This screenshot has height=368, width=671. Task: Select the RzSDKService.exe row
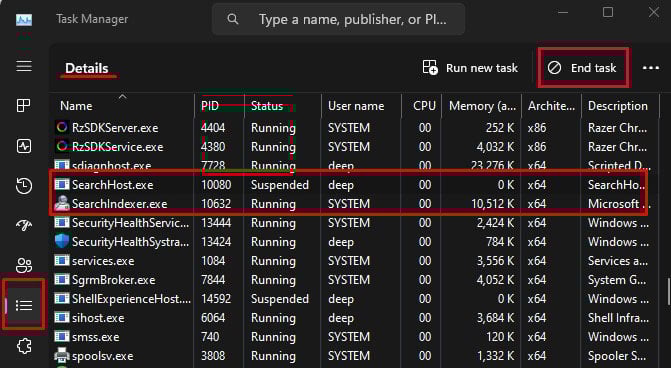tap(354, 147)
